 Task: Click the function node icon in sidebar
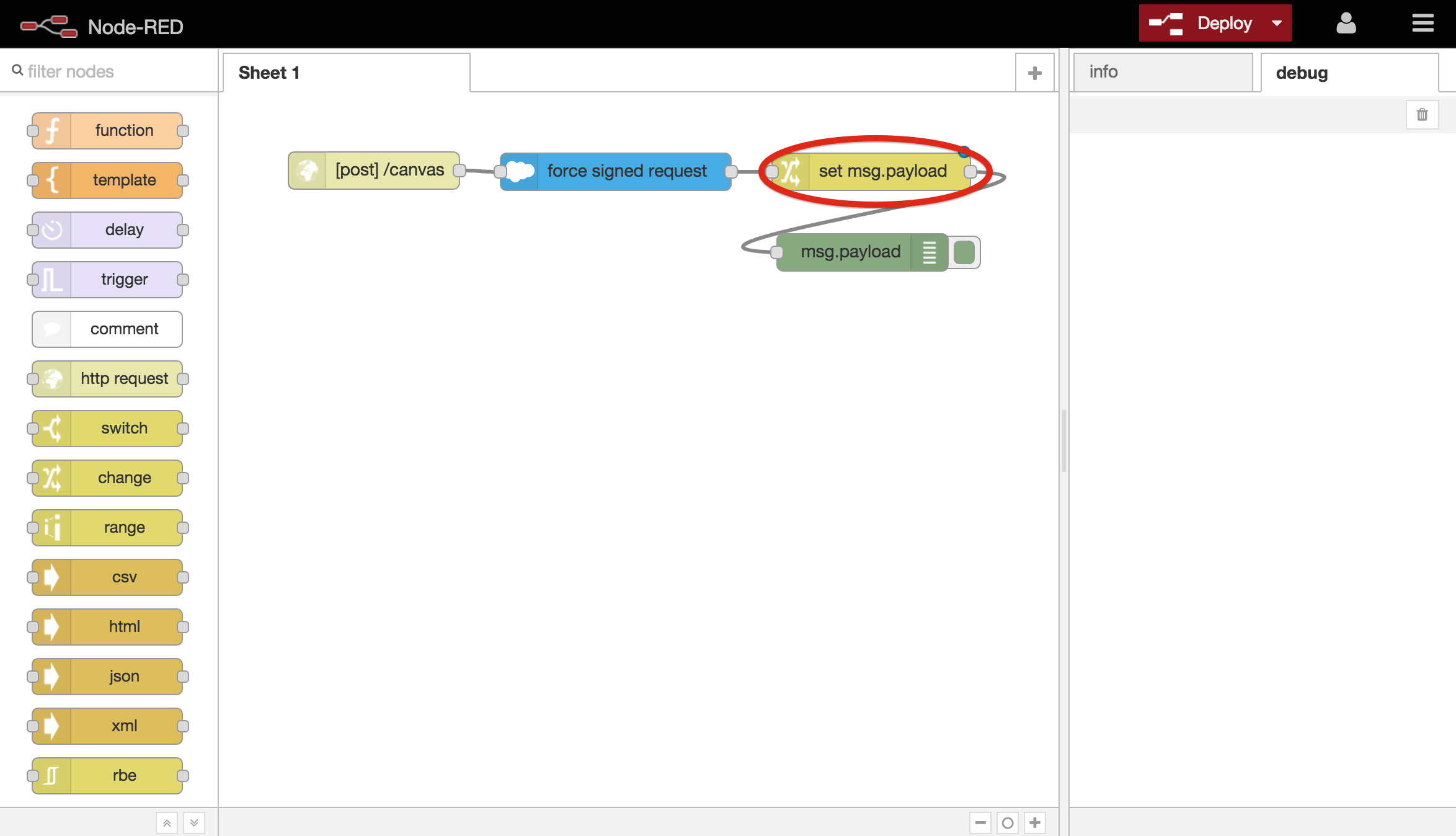pyautogui.click(x=53, y=129)
